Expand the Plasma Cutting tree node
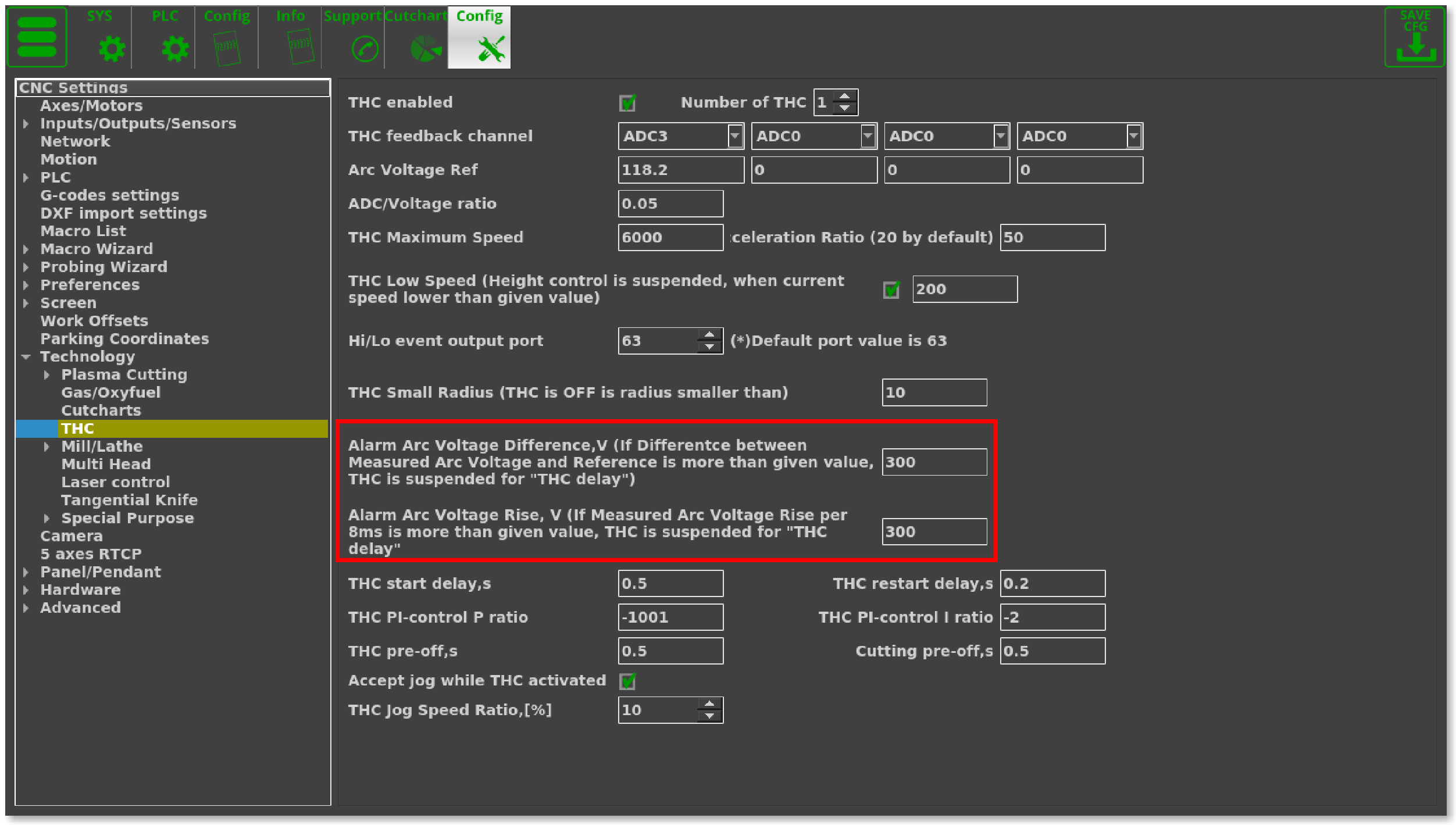The image size is (1456, 825). coord(47,375)
